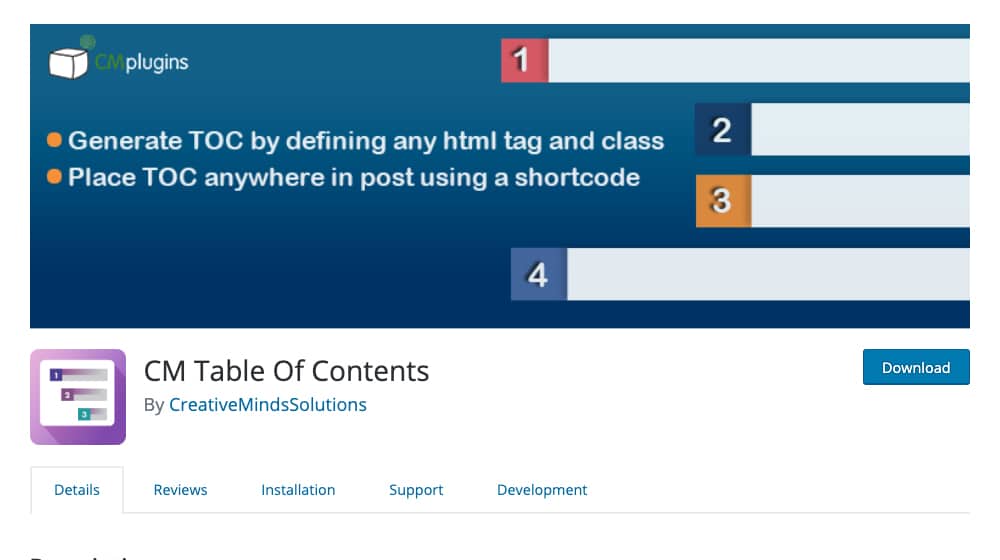Click the light bar next to number 4
1000x560 pixels.
[768, 274]
